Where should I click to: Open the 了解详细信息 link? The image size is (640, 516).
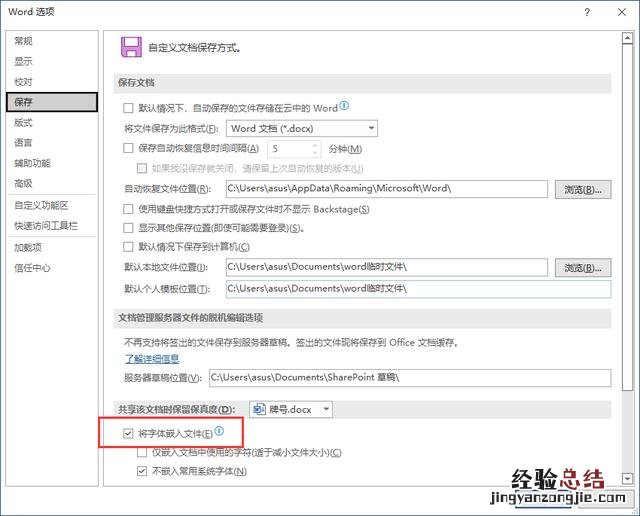[152, 359]
